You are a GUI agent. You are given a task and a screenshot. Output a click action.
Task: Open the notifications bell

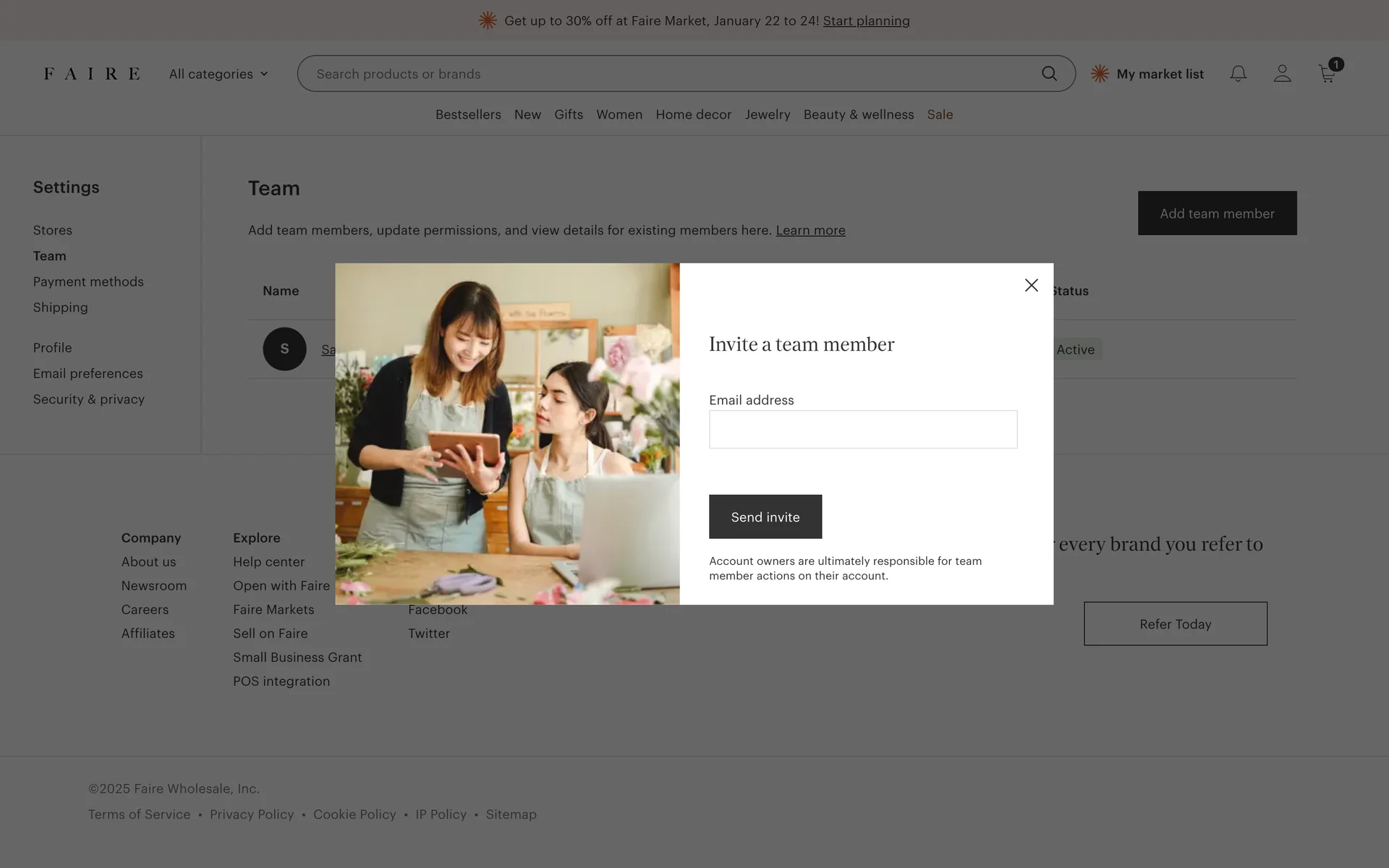click(x=1238, y=74)
